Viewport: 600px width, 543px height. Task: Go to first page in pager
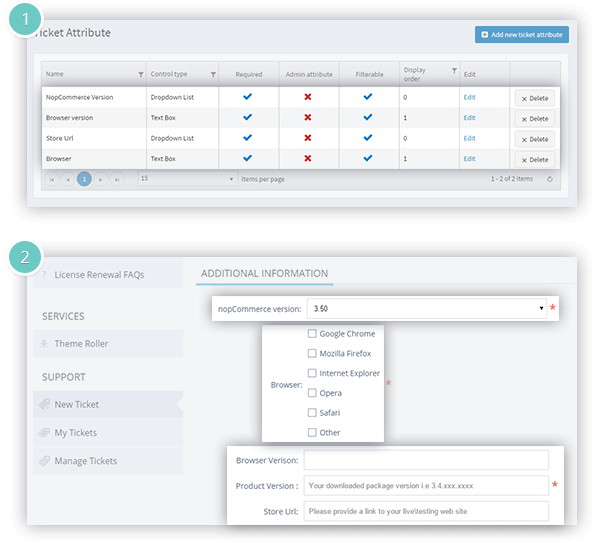point(52,179)
